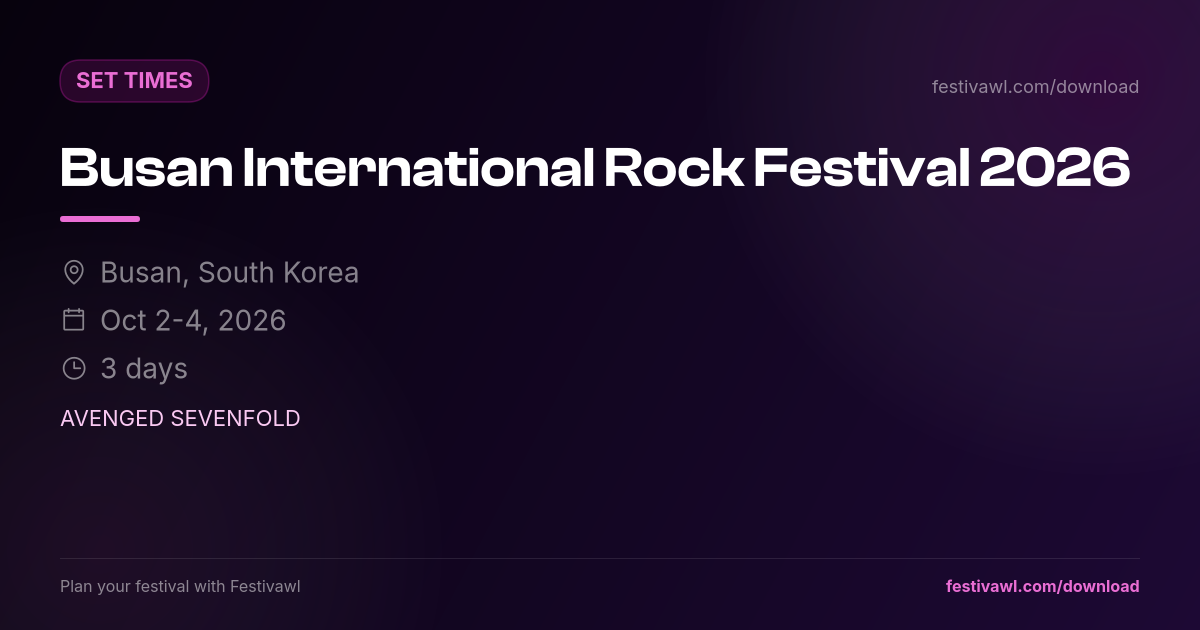The width and height of the screenshot is (1200, 630).
Task: Click the AVENGED SEVENFOLD artist name
Action: click(180, 418)
